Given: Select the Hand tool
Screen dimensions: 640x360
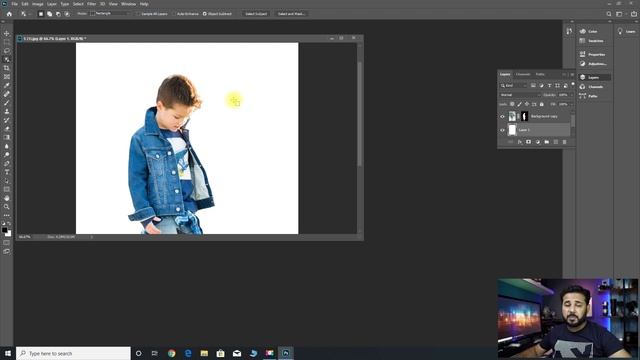Looking at the screenshot, I should 7,198.
